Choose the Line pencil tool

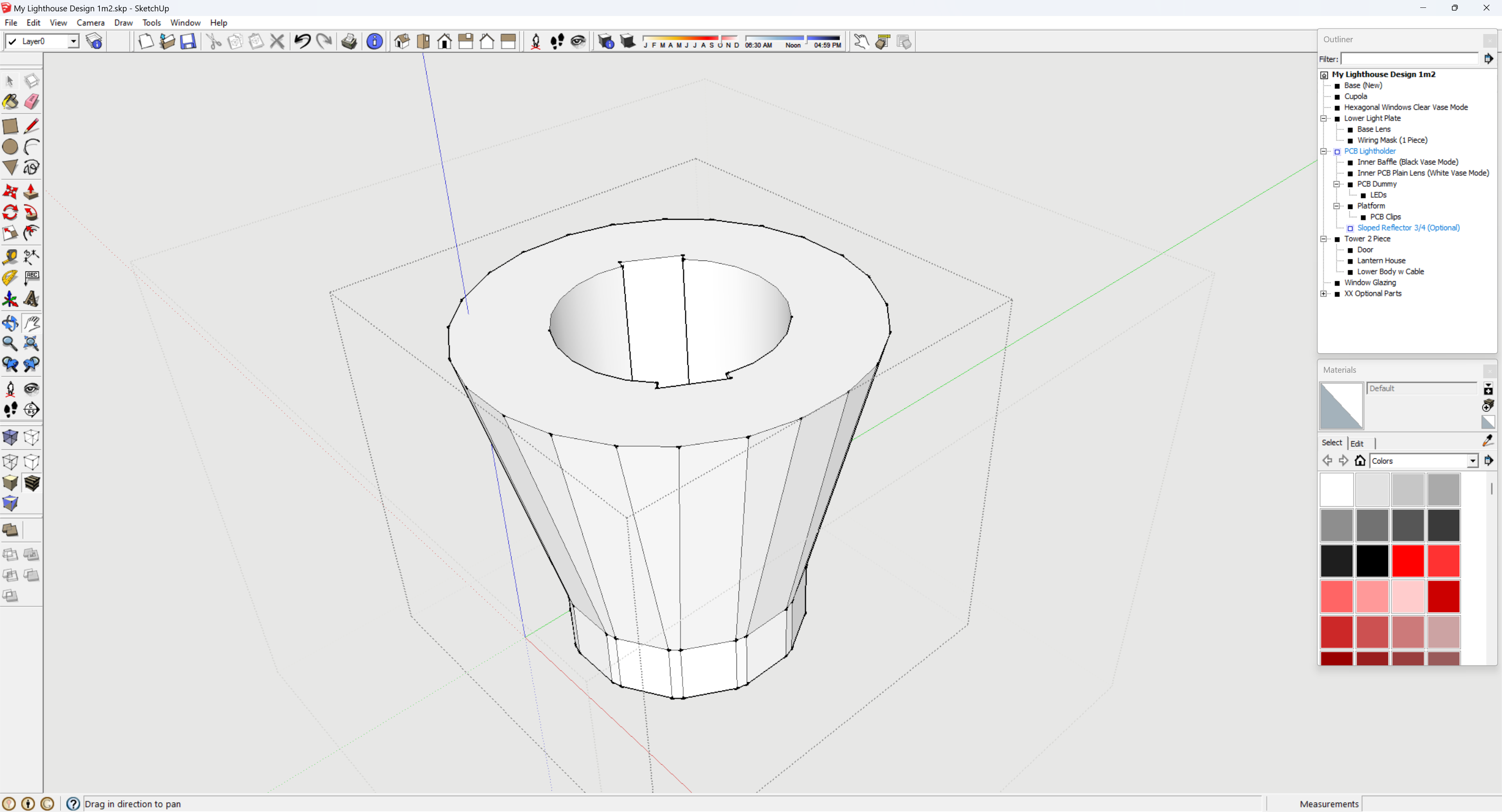click(31, 126)
